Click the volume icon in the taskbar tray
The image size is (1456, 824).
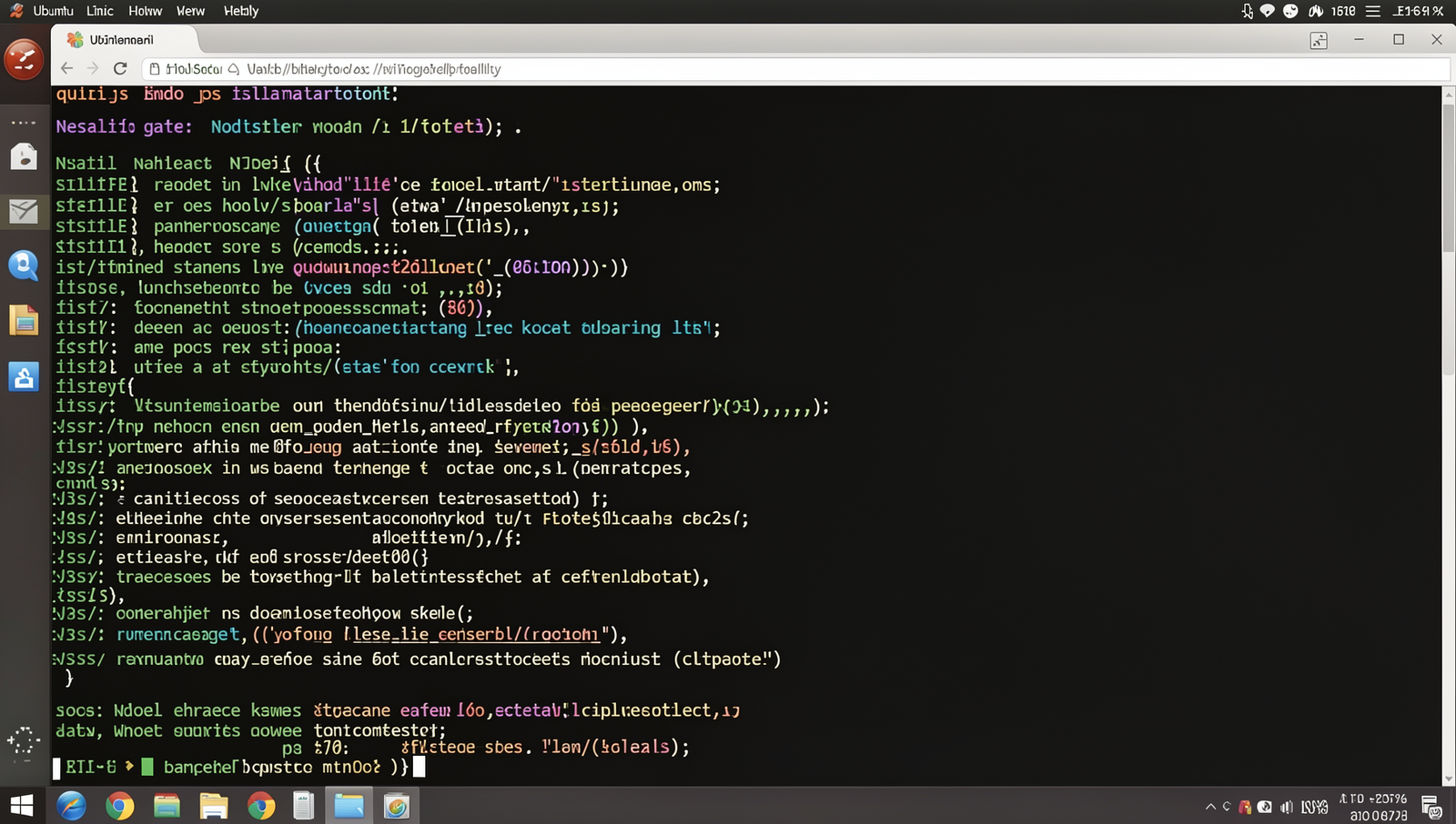[1287, 807]
